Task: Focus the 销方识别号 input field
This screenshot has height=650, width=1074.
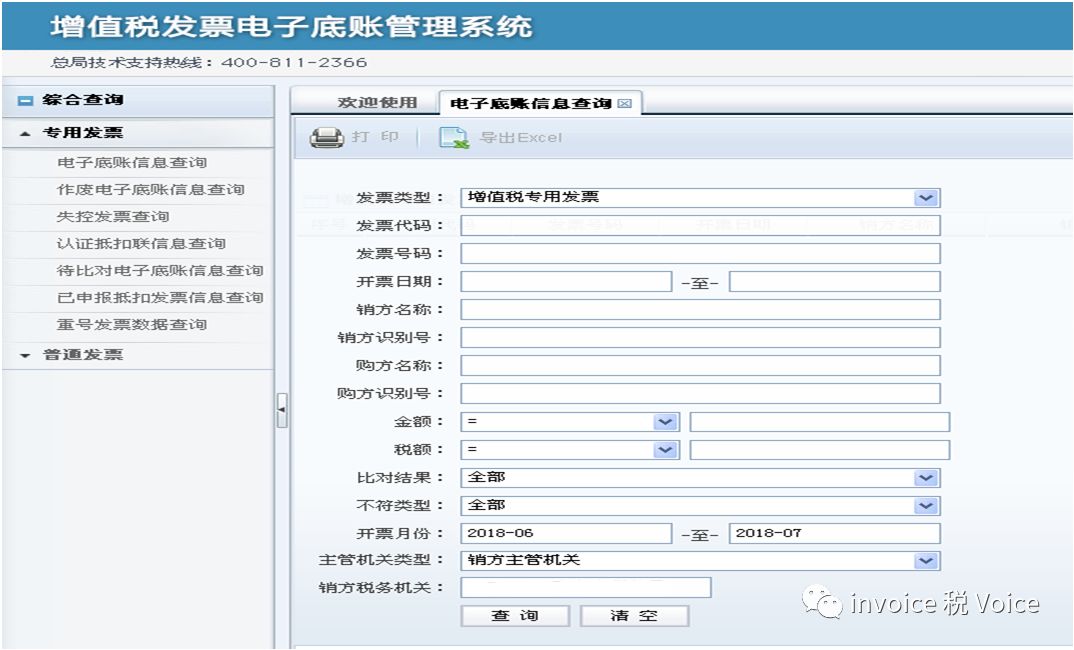Action: click(x=700, y=338)
